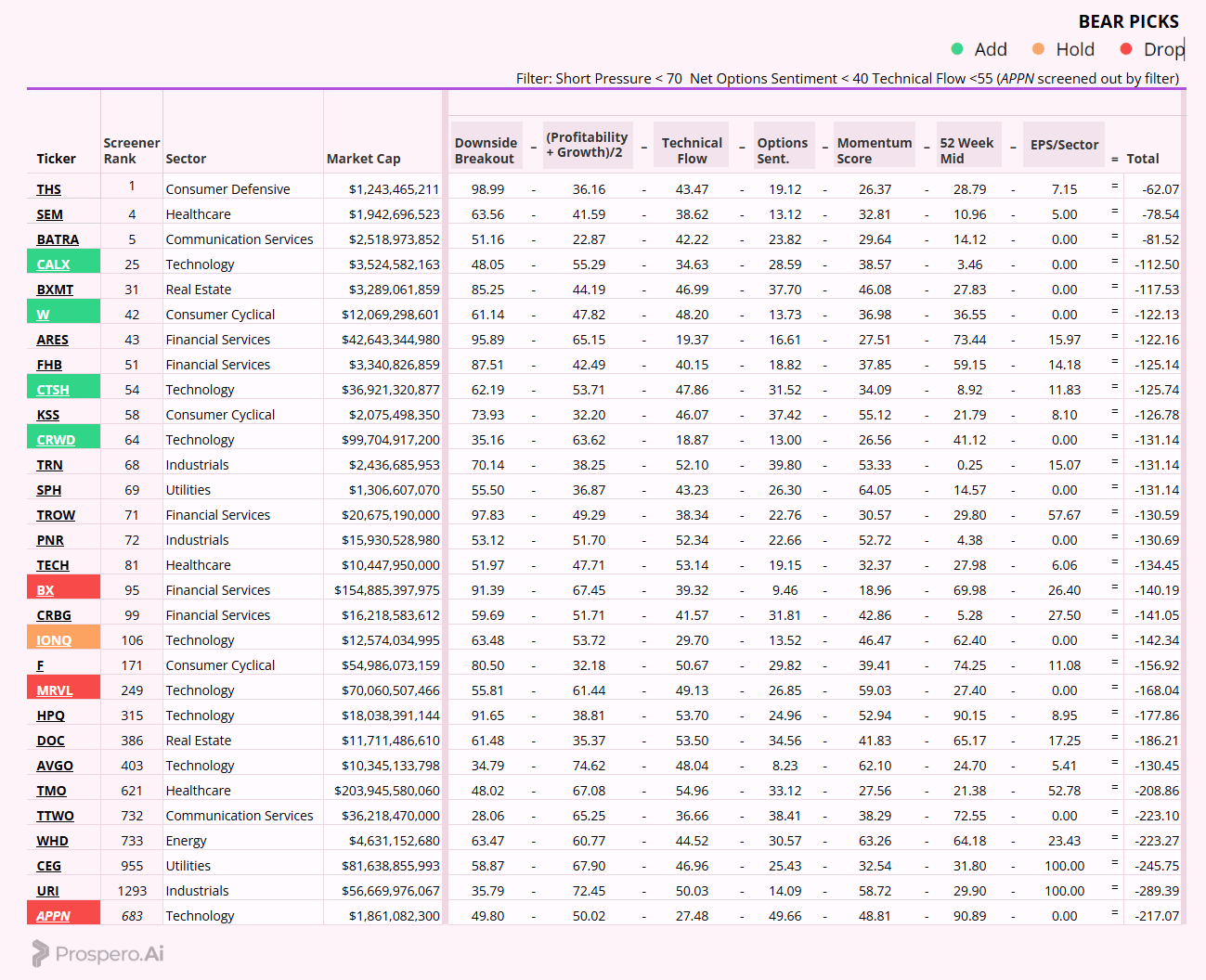Click the Sector column header
The height and width of the screenshot is (980, 1206).
coord(186,159)
